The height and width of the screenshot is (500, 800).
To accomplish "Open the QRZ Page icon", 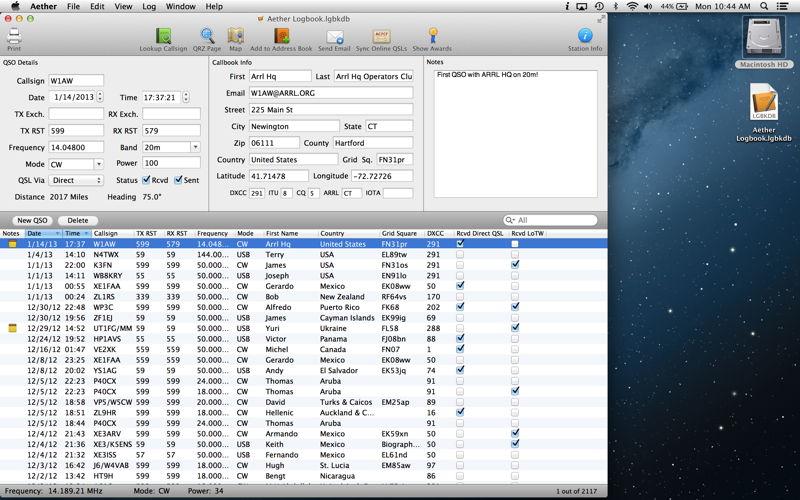I will pos(207,37).
